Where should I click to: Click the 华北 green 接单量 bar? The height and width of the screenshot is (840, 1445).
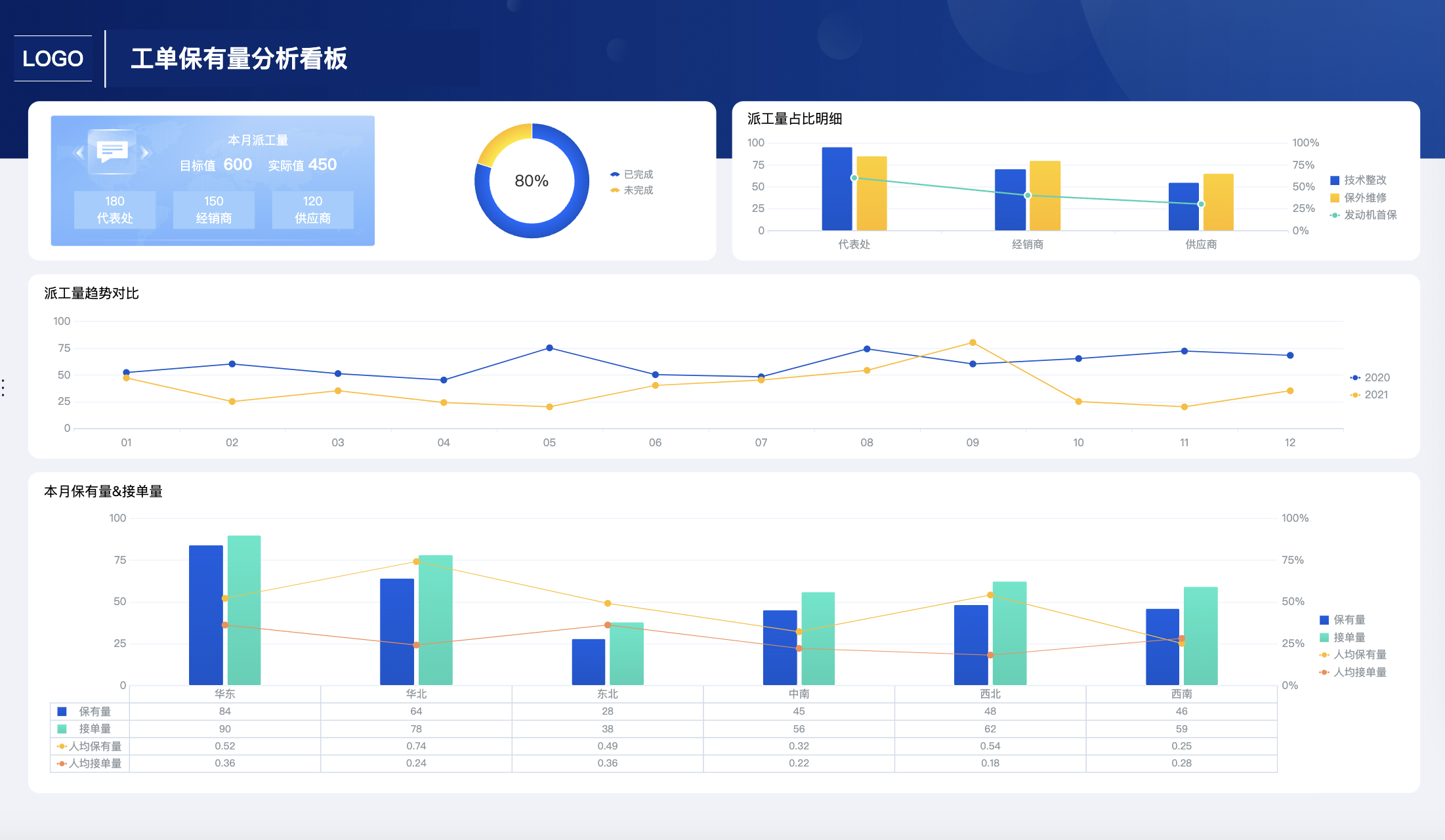point(436,620)
